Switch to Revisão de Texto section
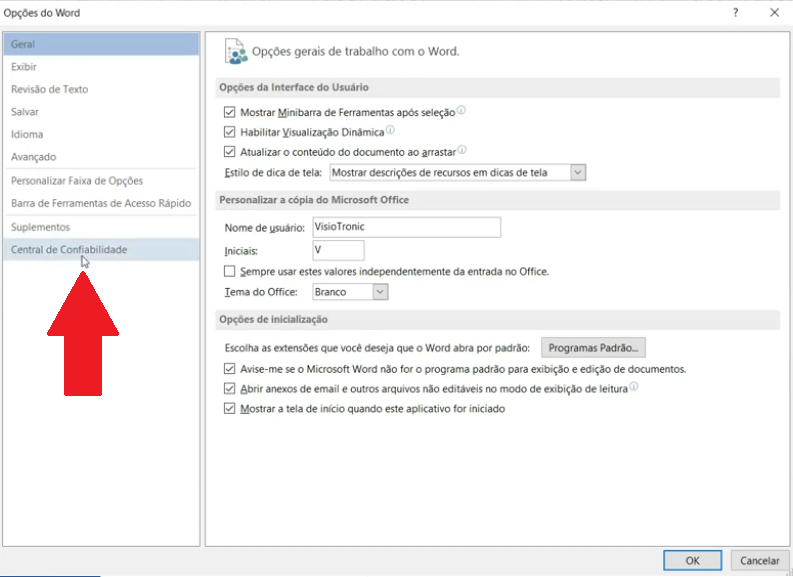 coord(49,89)
